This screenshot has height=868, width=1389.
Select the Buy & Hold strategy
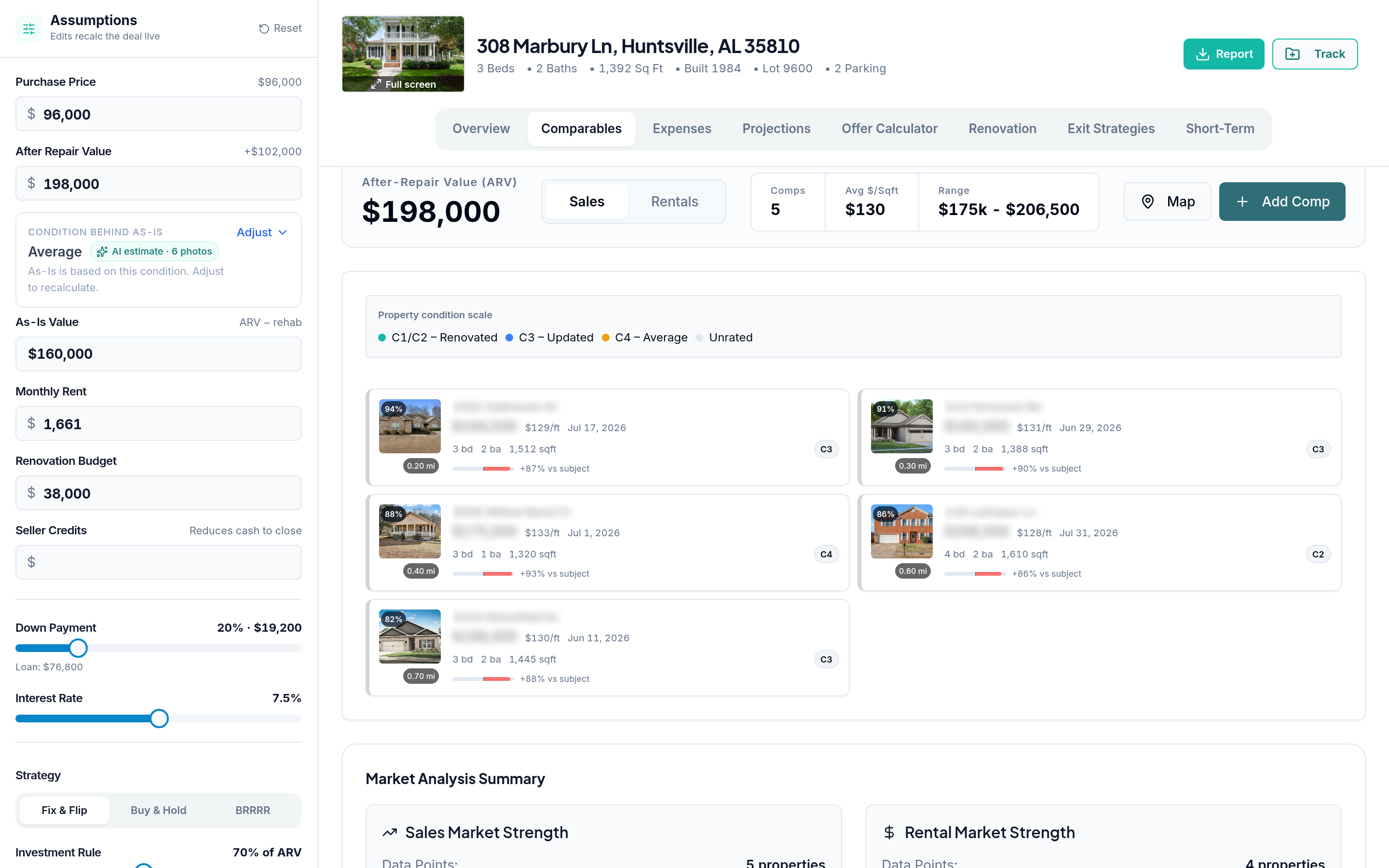click(x=158, y=810)
